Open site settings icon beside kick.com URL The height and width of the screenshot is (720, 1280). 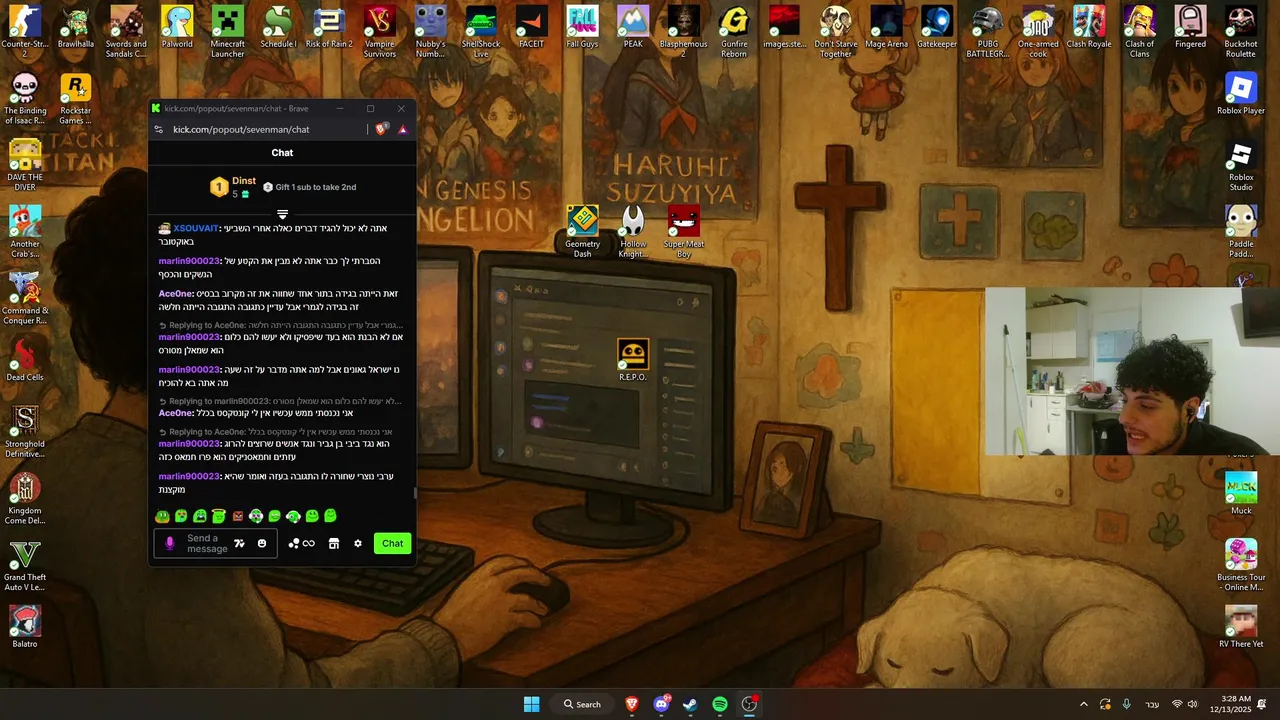coord(158,129)
